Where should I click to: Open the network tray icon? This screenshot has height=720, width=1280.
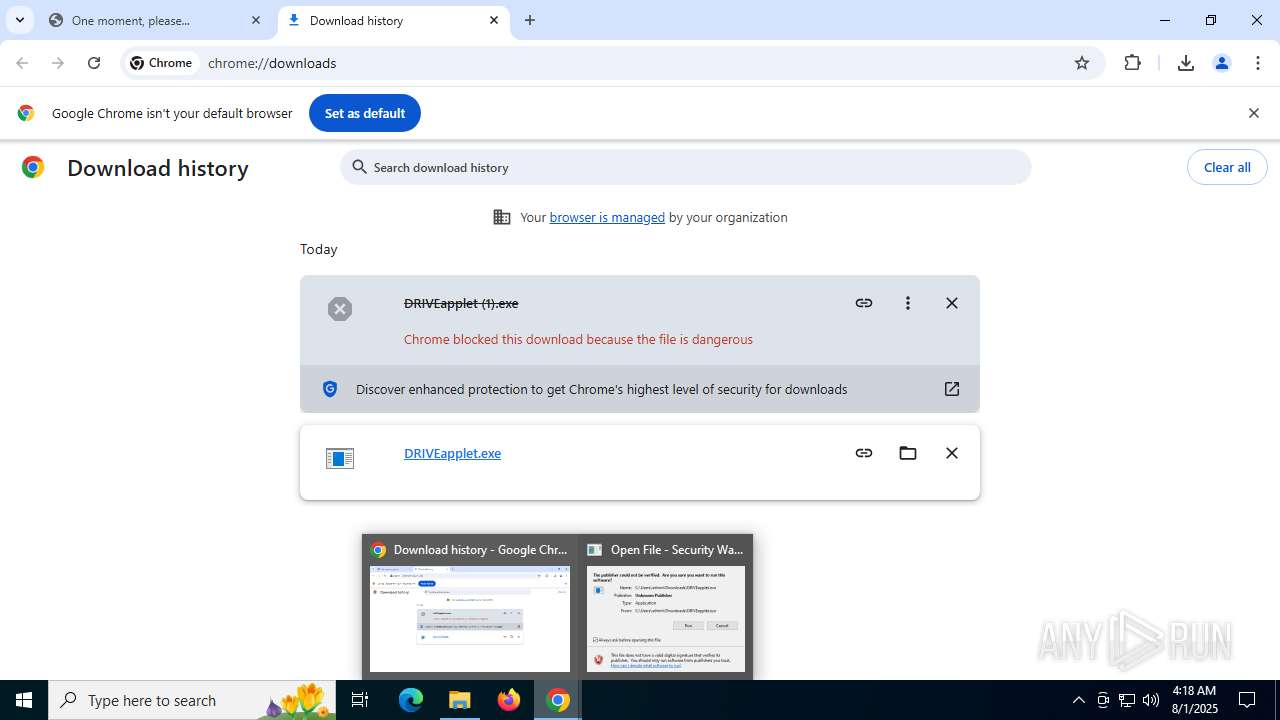pyautogui.click(x=1127, y=700)
